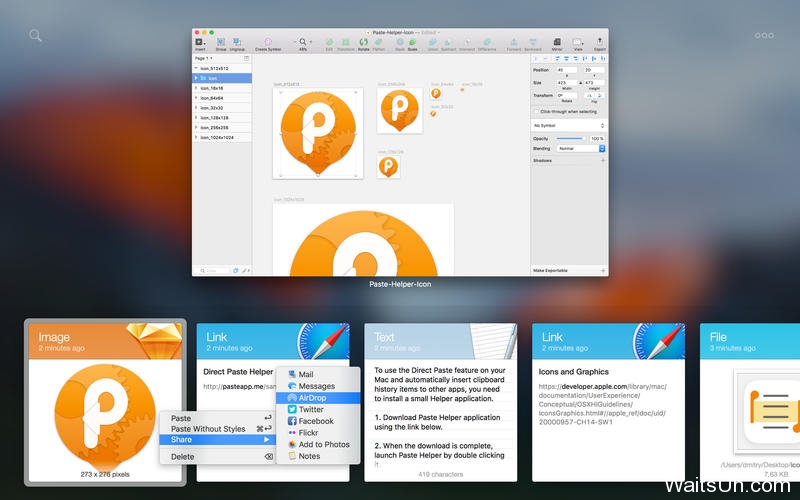Expand the icon_1024x1024 artboard
This screenshot has height=500, width=800.
[197, 138]
